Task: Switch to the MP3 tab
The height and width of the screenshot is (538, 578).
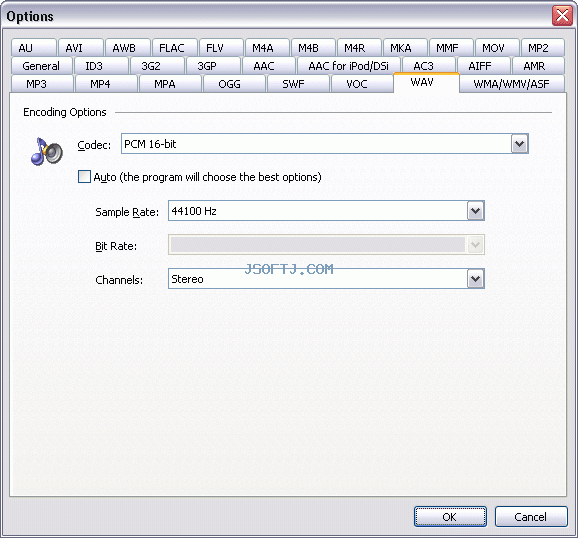Action: 42,84
